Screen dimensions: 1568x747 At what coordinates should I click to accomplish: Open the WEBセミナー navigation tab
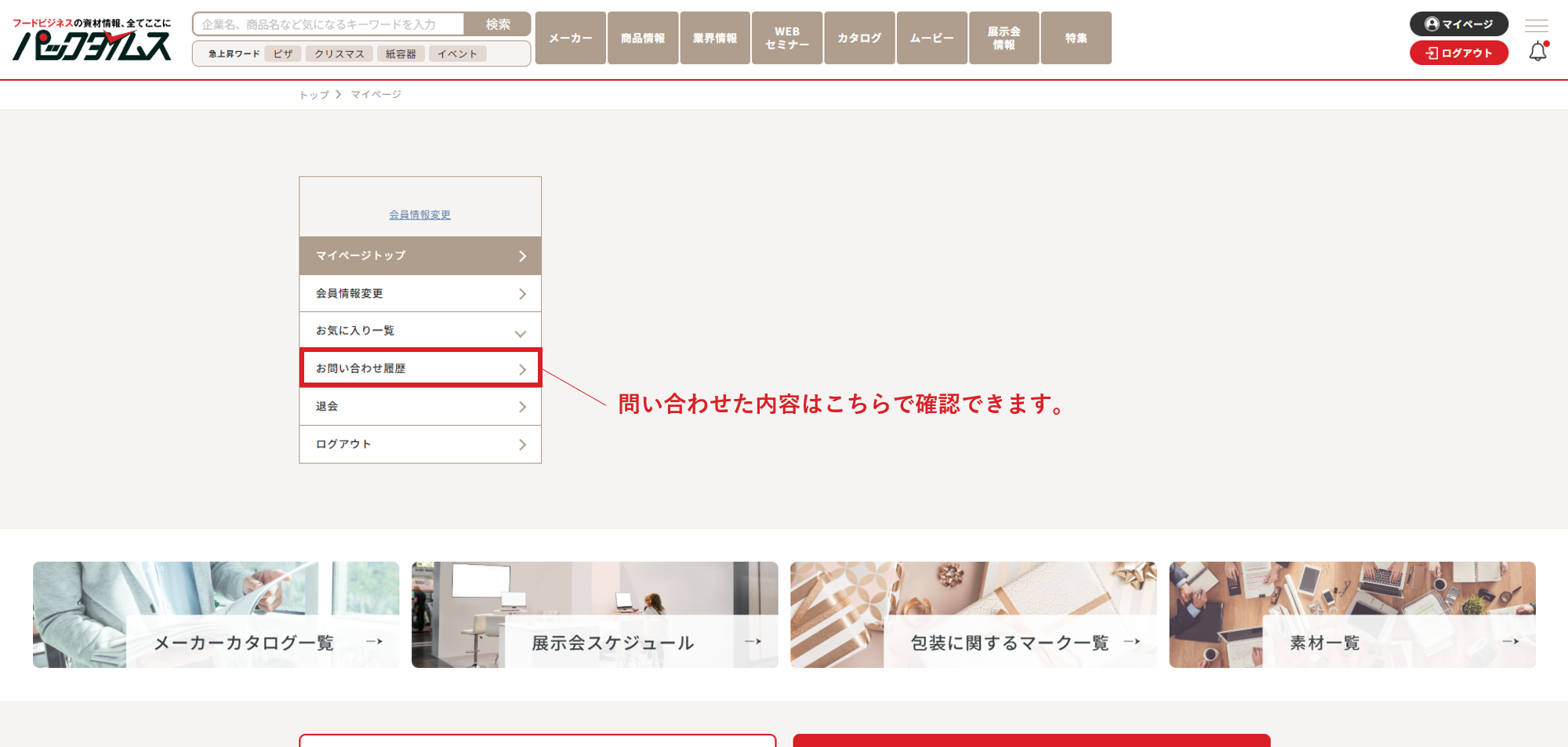tap(786, 38)
